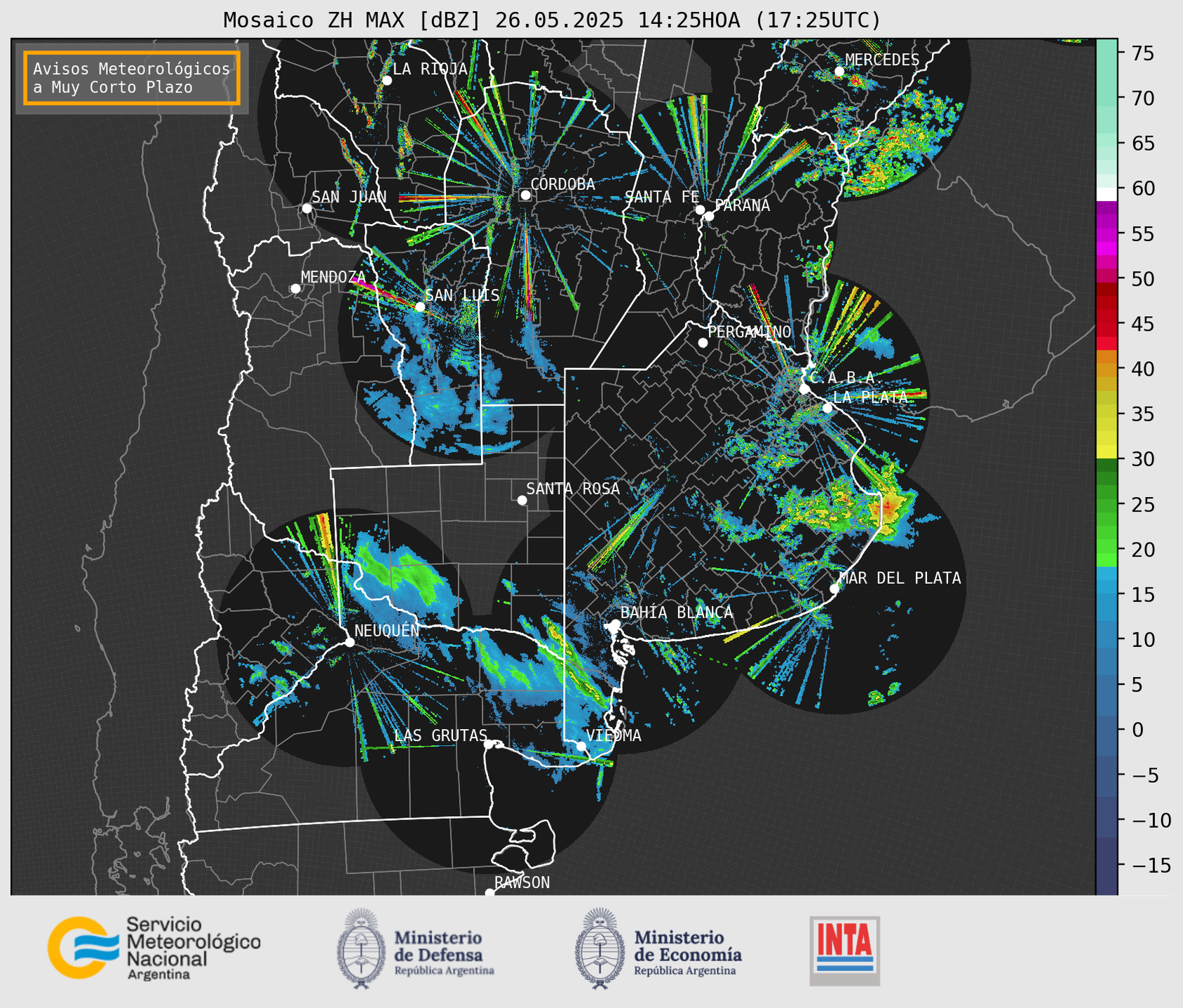Click the SANTA ROSA city marker dot
The height and width of the screenshot is (1008, 1183).
522,500
